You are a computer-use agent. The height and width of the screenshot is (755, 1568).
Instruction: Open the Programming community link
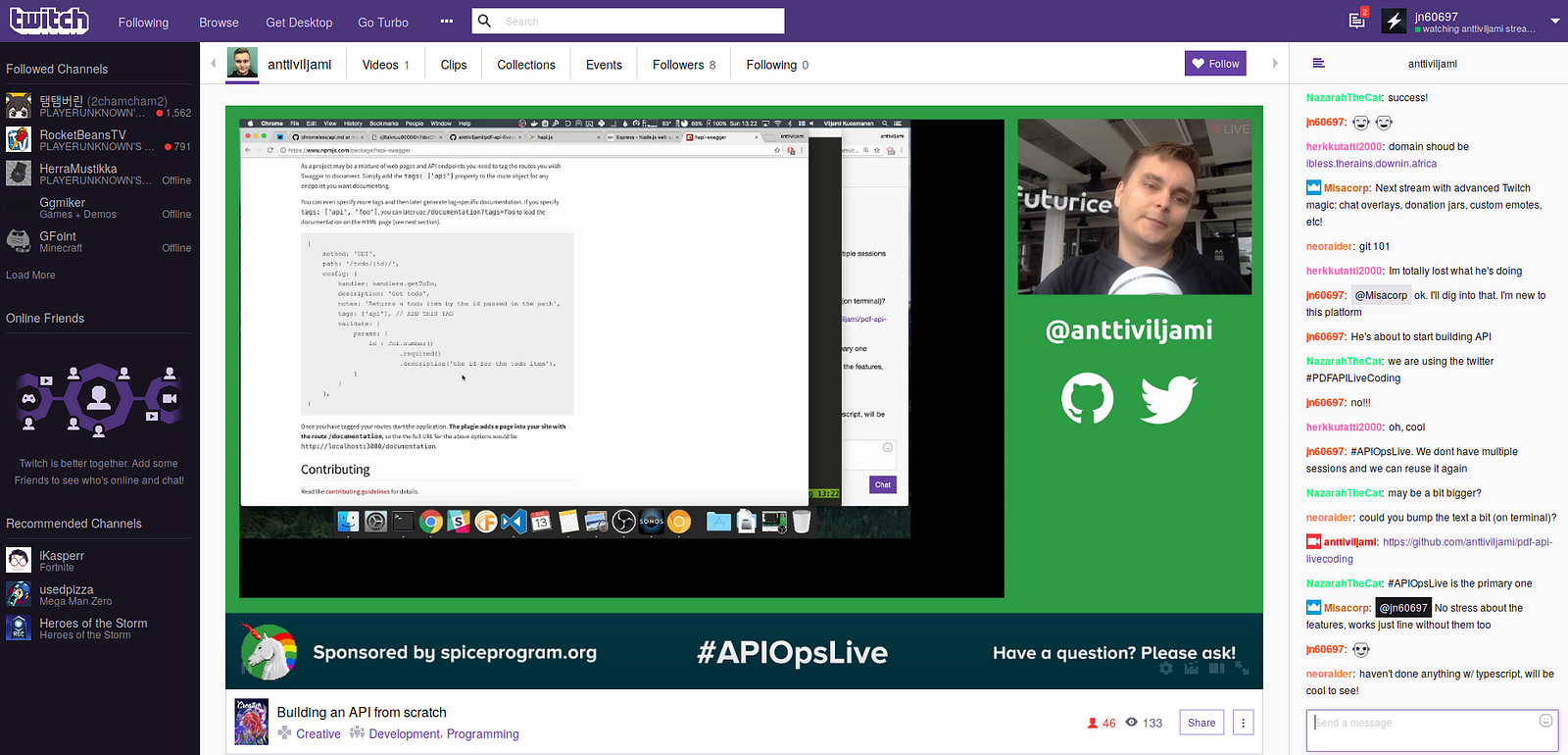pos(483,734)
